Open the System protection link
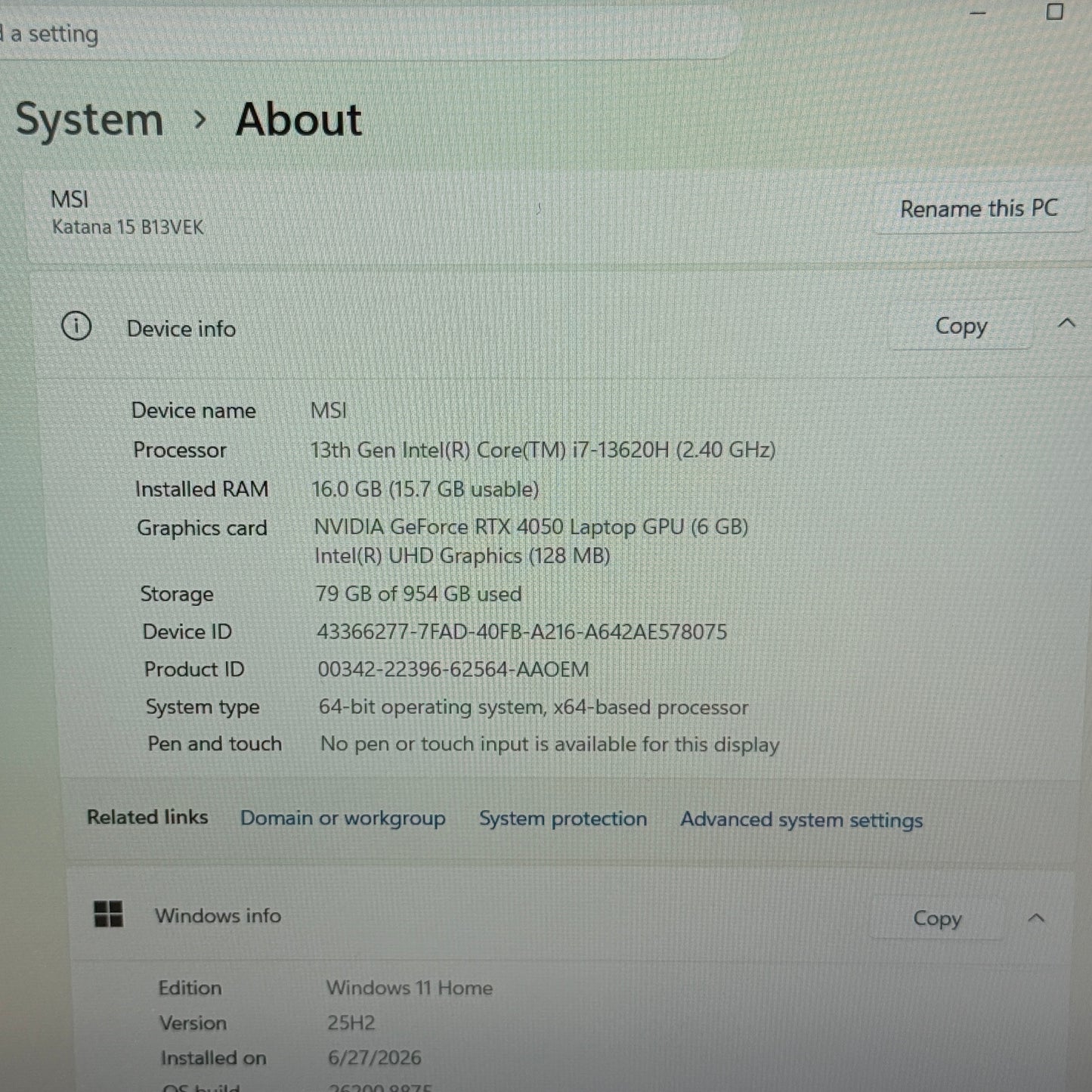The image size is (1092, 1092). (x=563, y=819)
